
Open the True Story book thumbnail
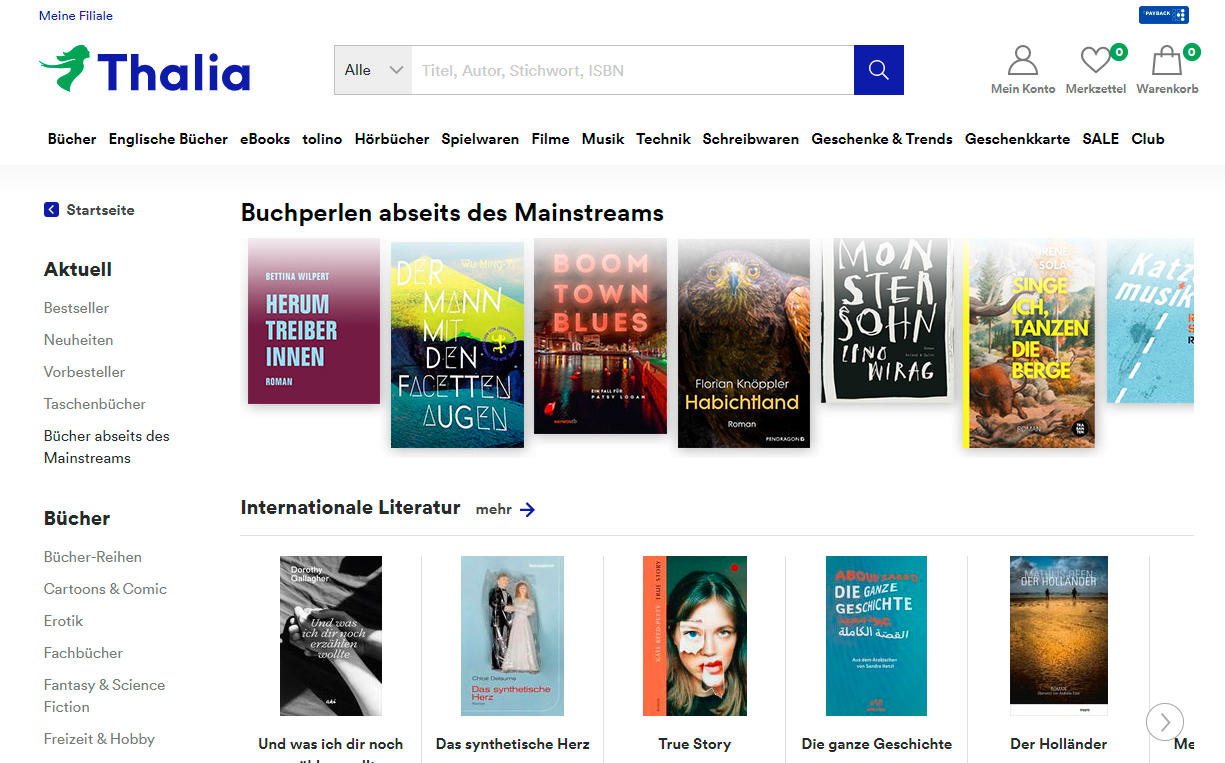coord(694,636)
